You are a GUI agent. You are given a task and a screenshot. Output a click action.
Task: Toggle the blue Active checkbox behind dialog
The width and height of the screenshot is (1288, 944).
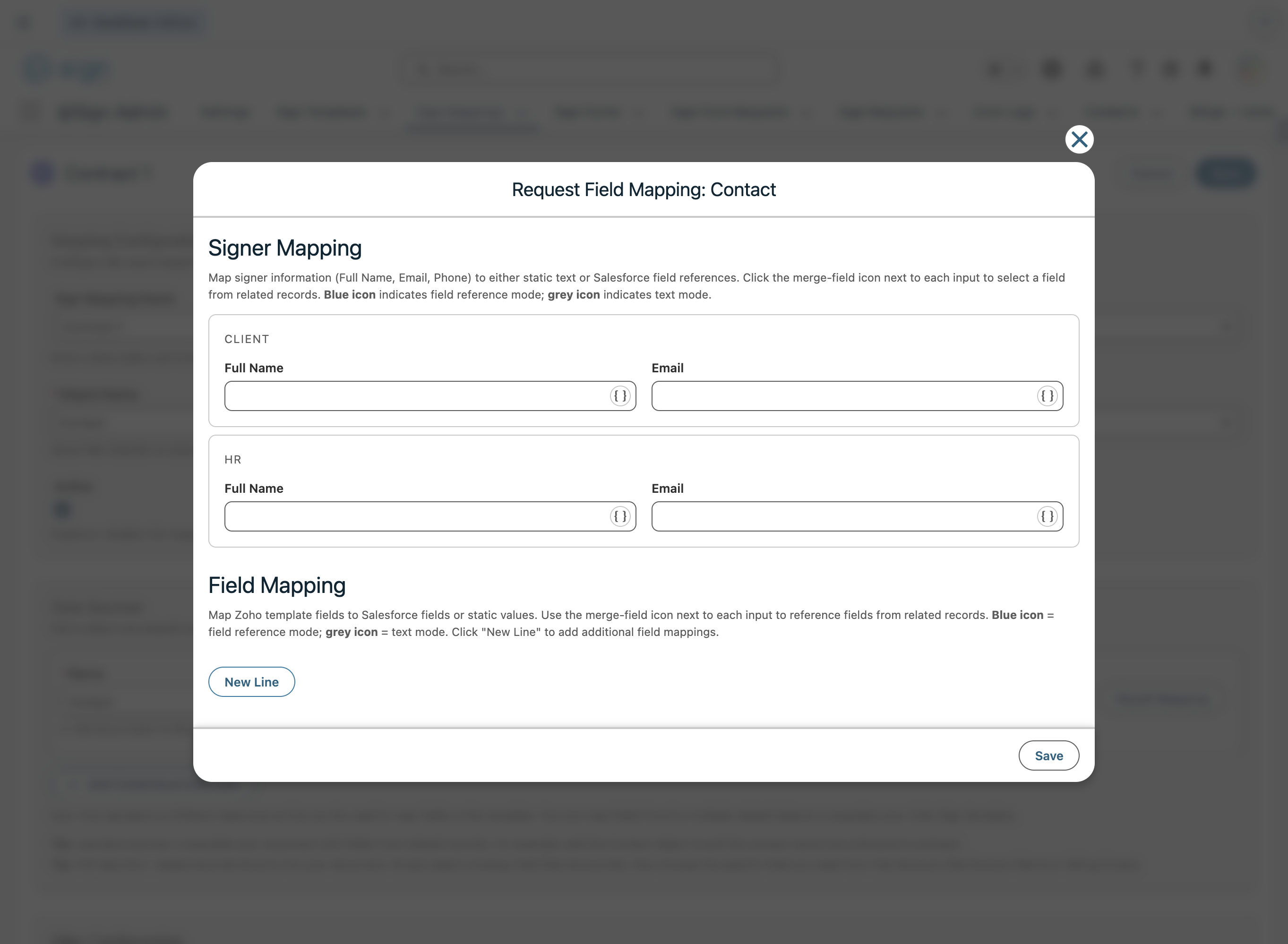coord(62,508)
